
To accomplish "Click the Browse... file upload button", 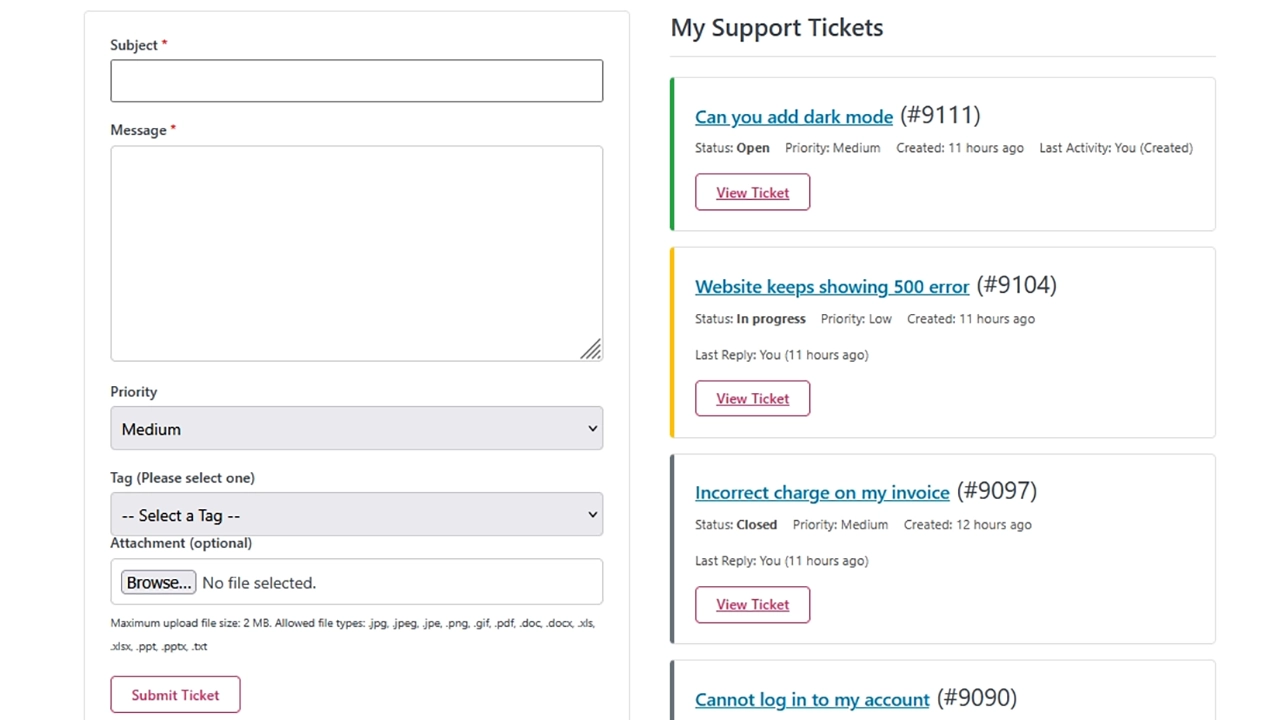I will coord(158,583).
